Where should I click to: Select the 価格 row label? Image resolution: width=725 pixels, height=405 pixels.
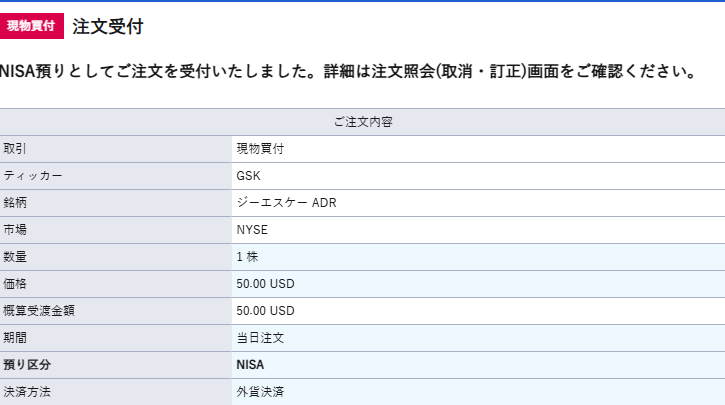point(15,284)
